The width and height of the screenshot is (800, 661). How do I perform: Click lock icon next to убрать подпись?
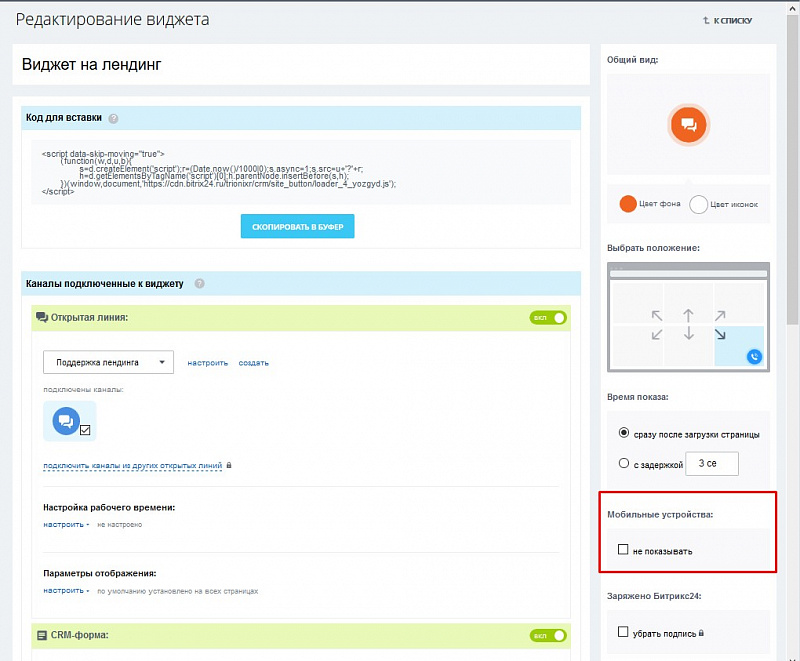coord(702,633)
